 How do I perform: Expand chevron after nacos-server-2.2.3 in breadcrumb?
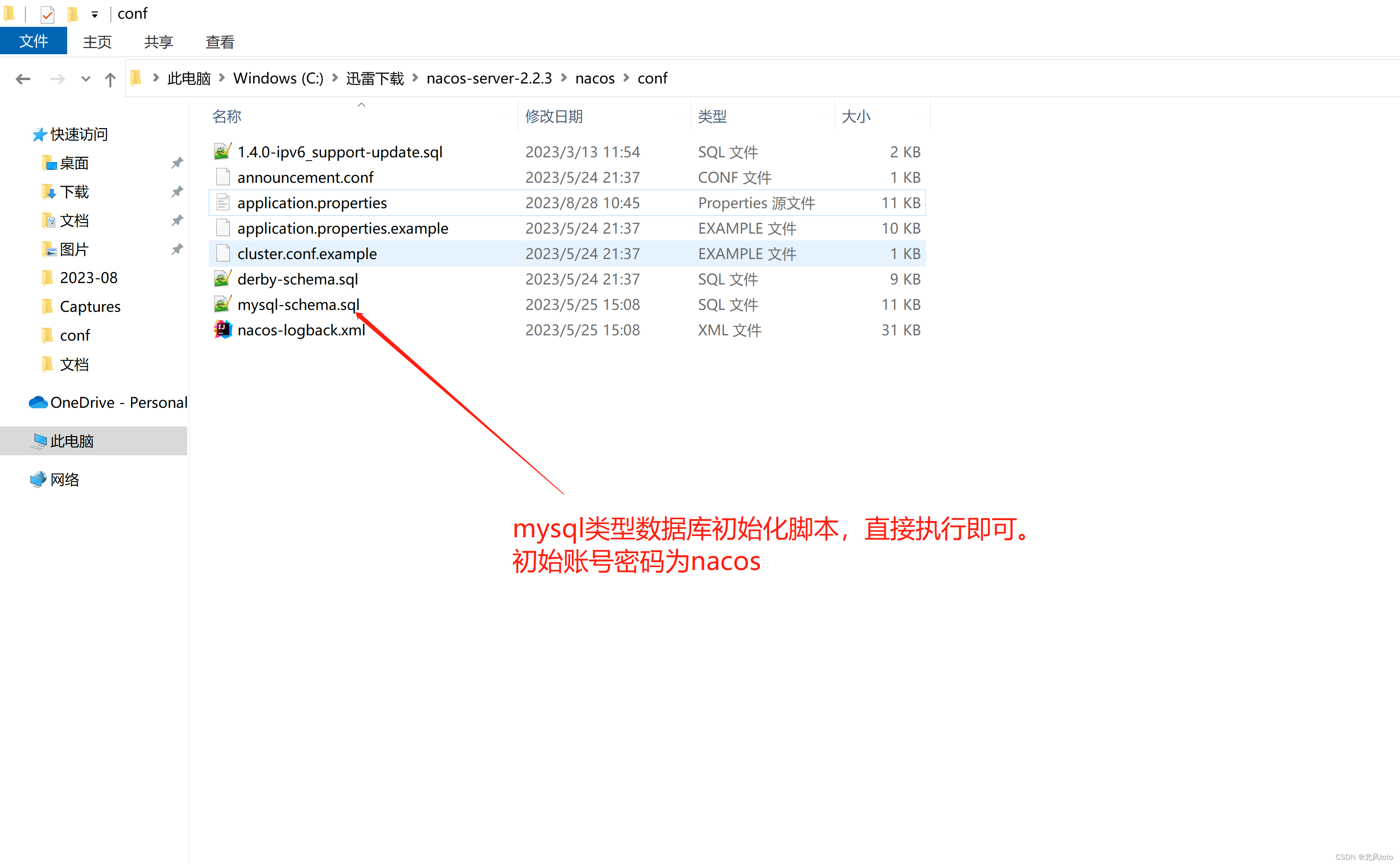(x=564, y=78)
